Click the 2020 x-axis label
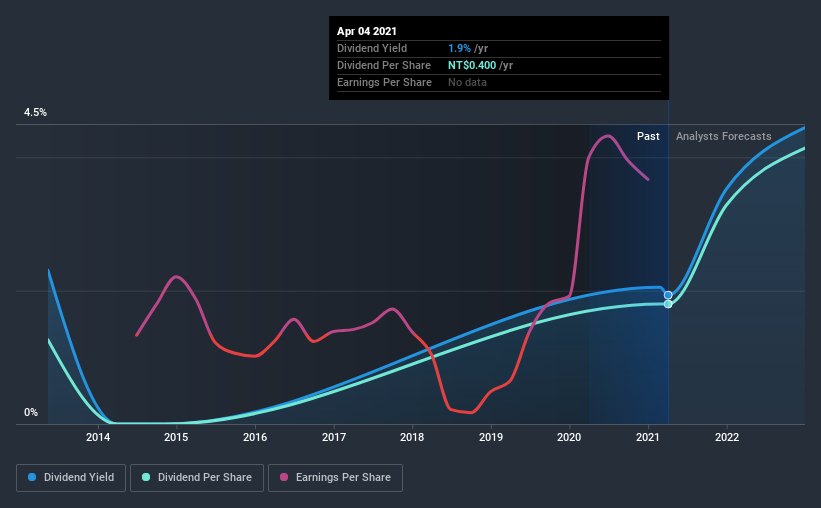Screen dimensions: 821x508 tap(569, 437)
